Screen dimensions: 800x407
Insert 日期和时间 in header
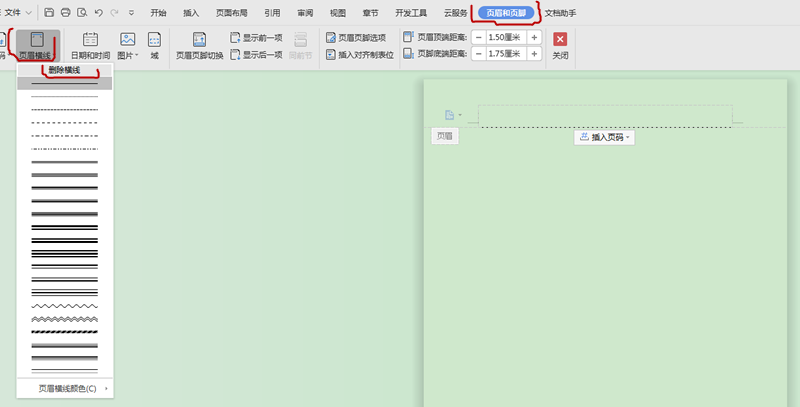coord(90,46)
